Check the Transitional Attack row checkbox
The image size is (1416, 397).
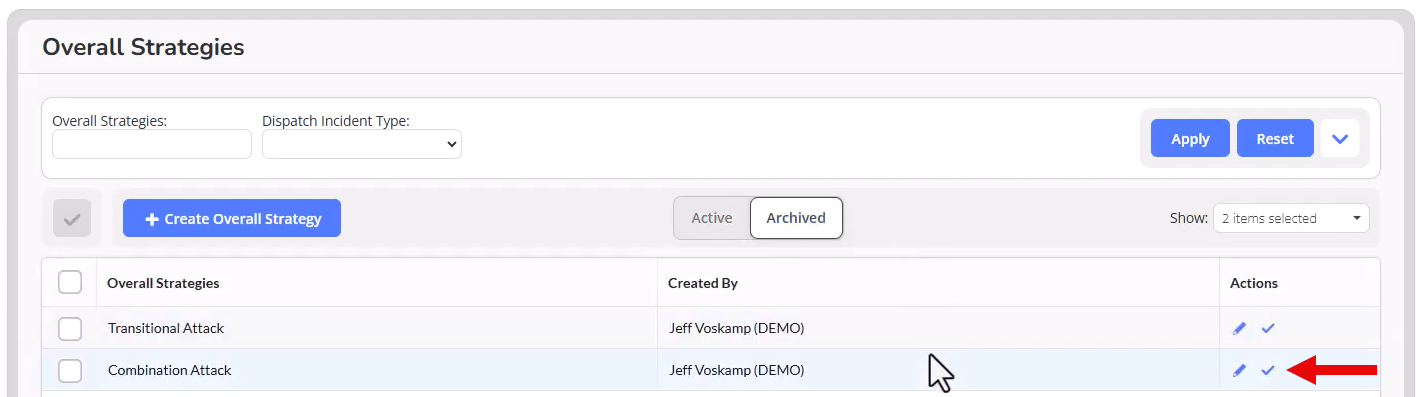[70, 328]
